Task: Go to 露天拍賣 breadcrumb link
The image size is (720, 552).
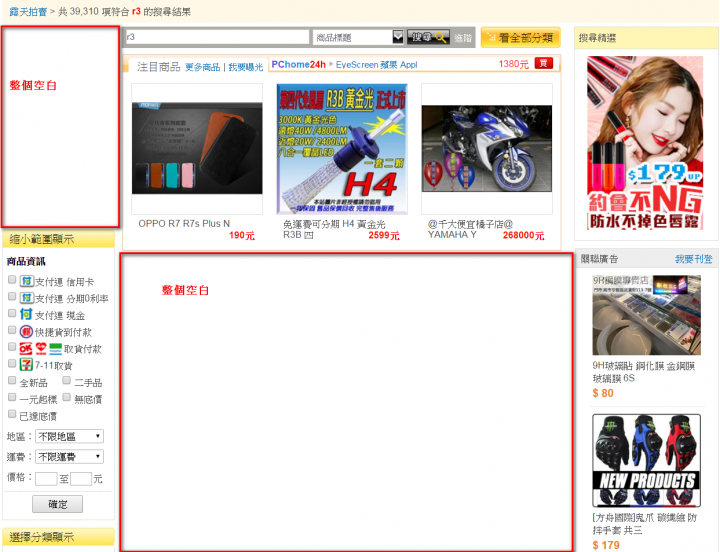Action: (x=28, y=11)
